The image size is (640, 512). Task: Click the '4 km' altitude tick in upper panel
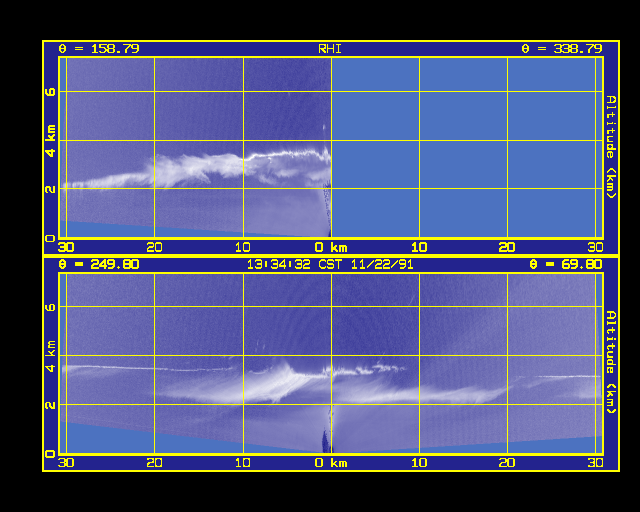point(50,141)
